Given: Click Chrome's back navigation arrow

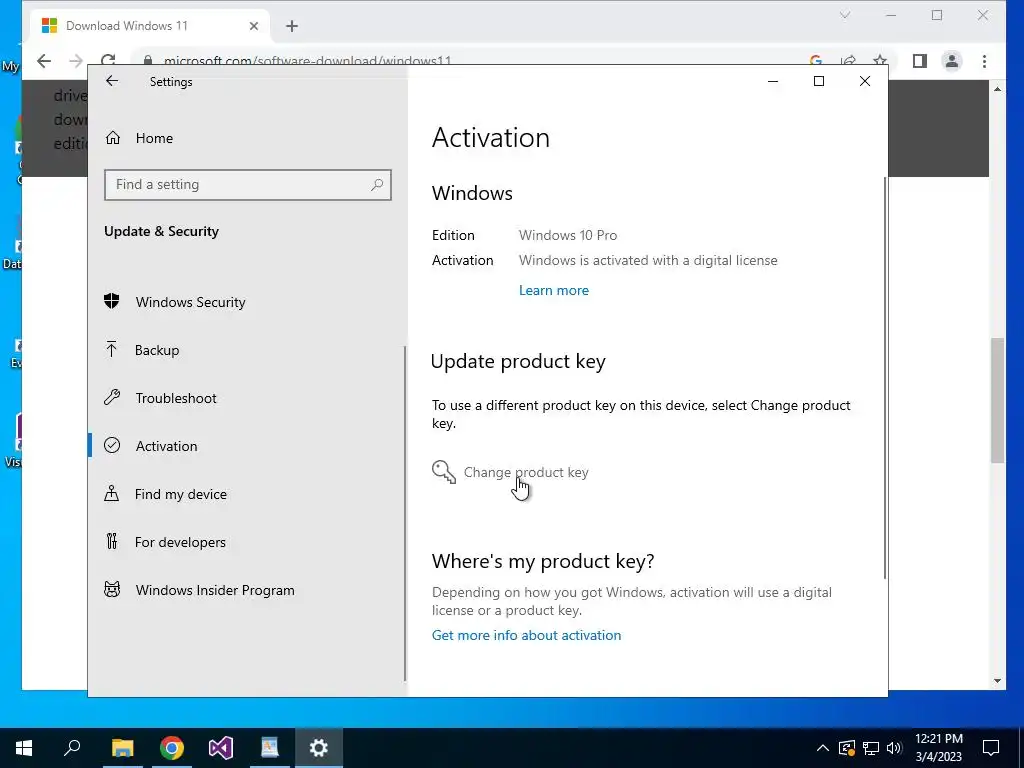Looking at the screenshot, I should [44, 61].
